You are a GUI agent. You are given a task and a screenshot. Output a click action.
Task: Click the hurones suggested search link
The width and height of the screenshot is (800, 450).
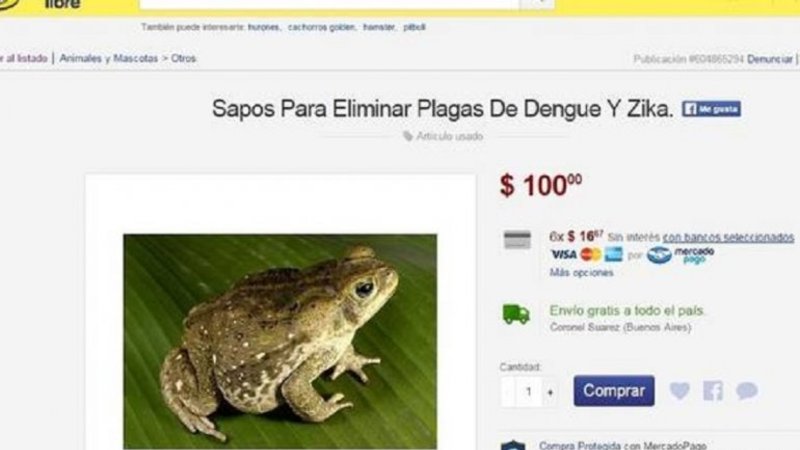[264, 27]
